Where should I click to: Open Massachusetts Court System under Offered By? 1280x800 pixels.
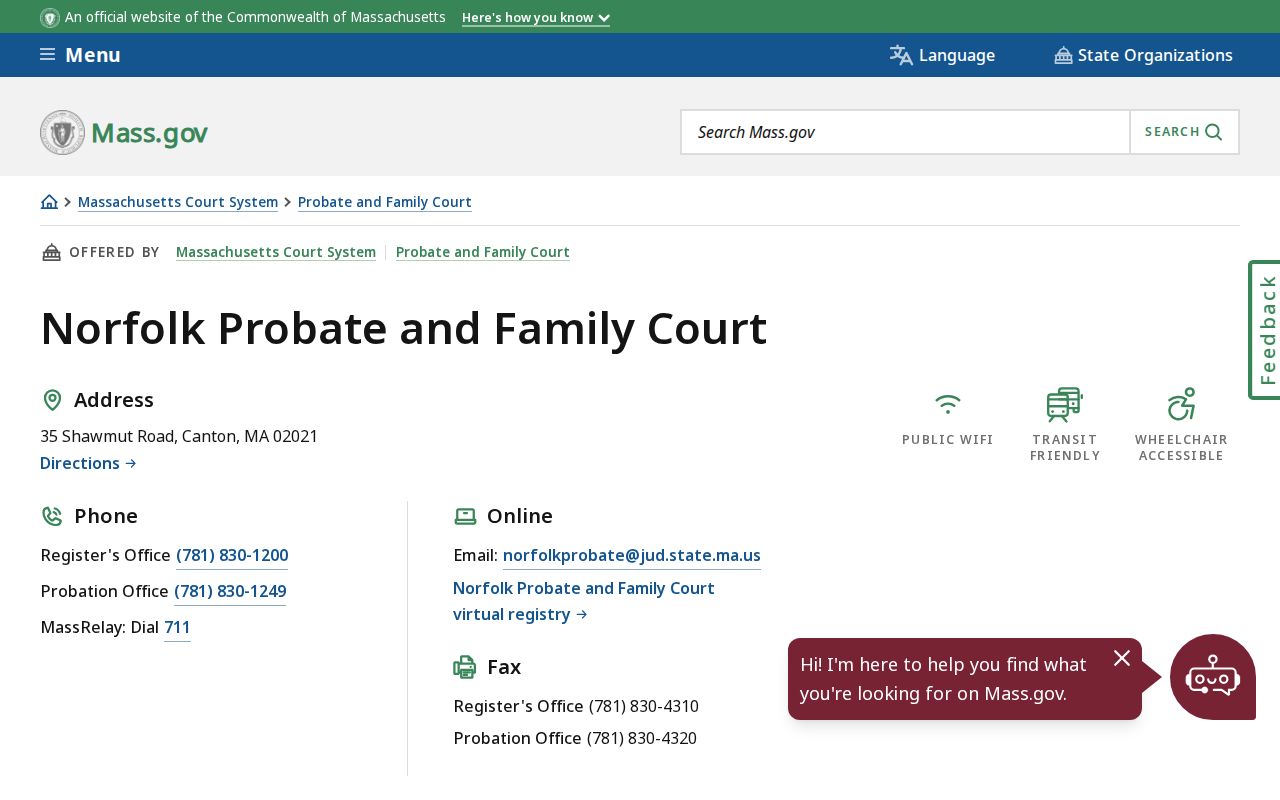tap(276, 252)
